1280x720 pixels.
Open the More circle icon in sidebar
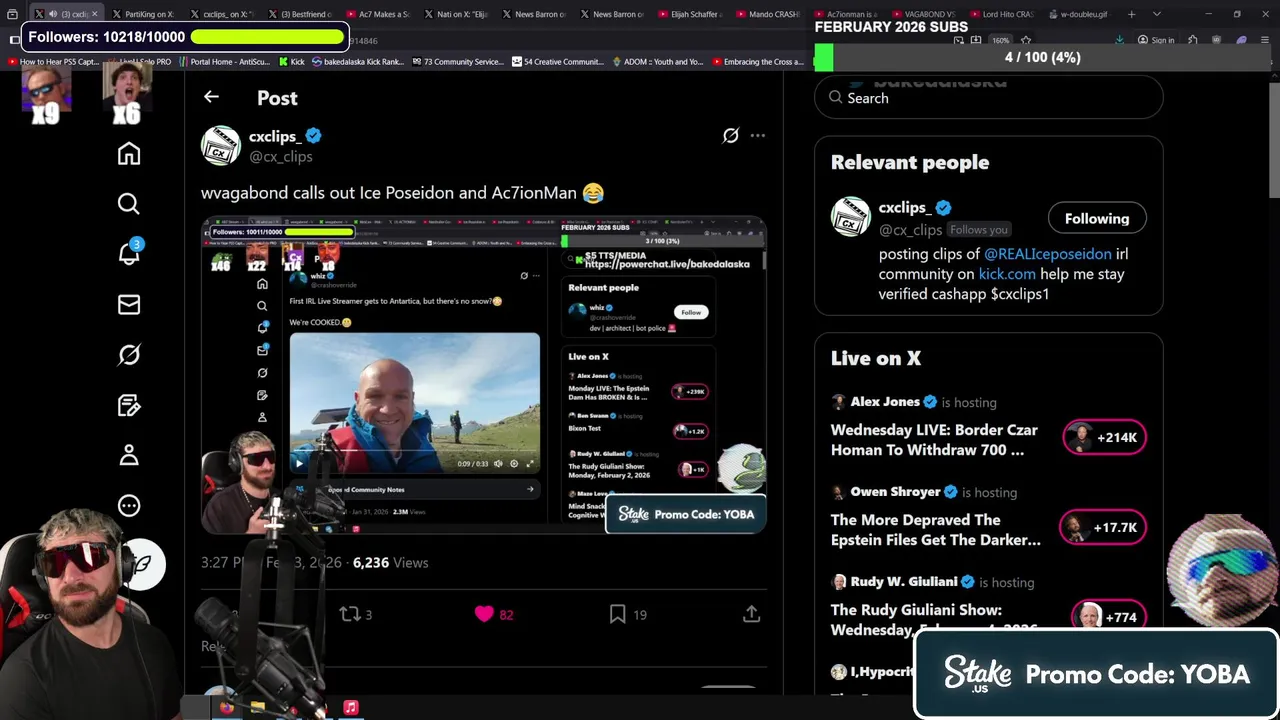(x=129, y=506)
